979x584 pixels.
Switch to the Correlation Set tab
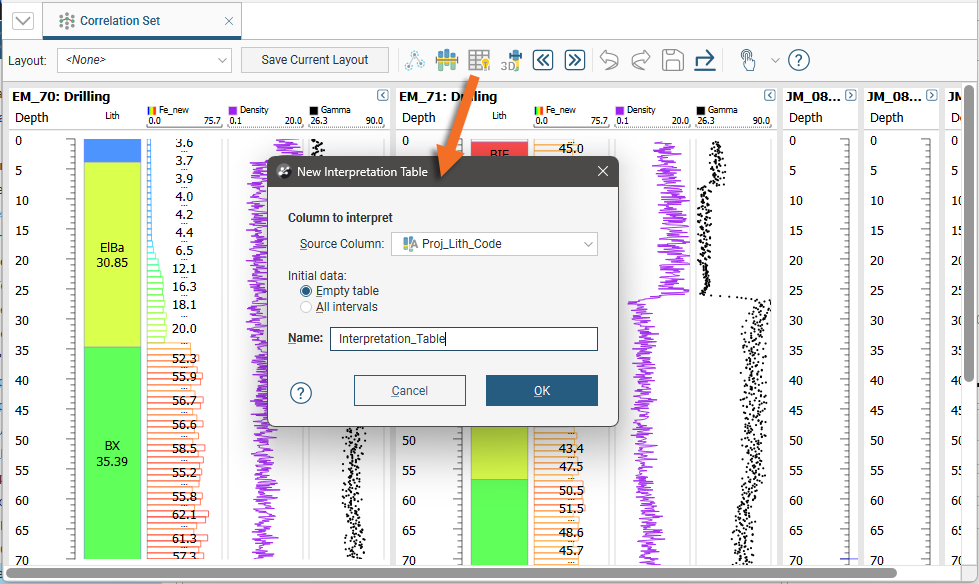click(119, 21)
